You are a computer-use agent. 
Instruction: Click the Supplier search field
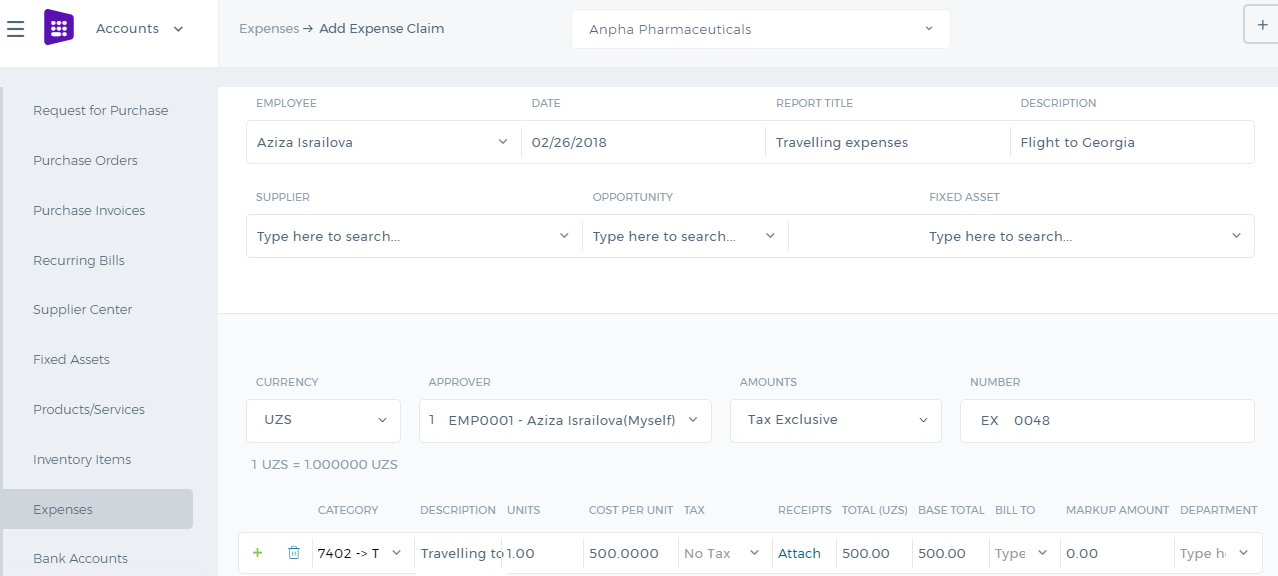pyautogui.click(x=414, y=236)
